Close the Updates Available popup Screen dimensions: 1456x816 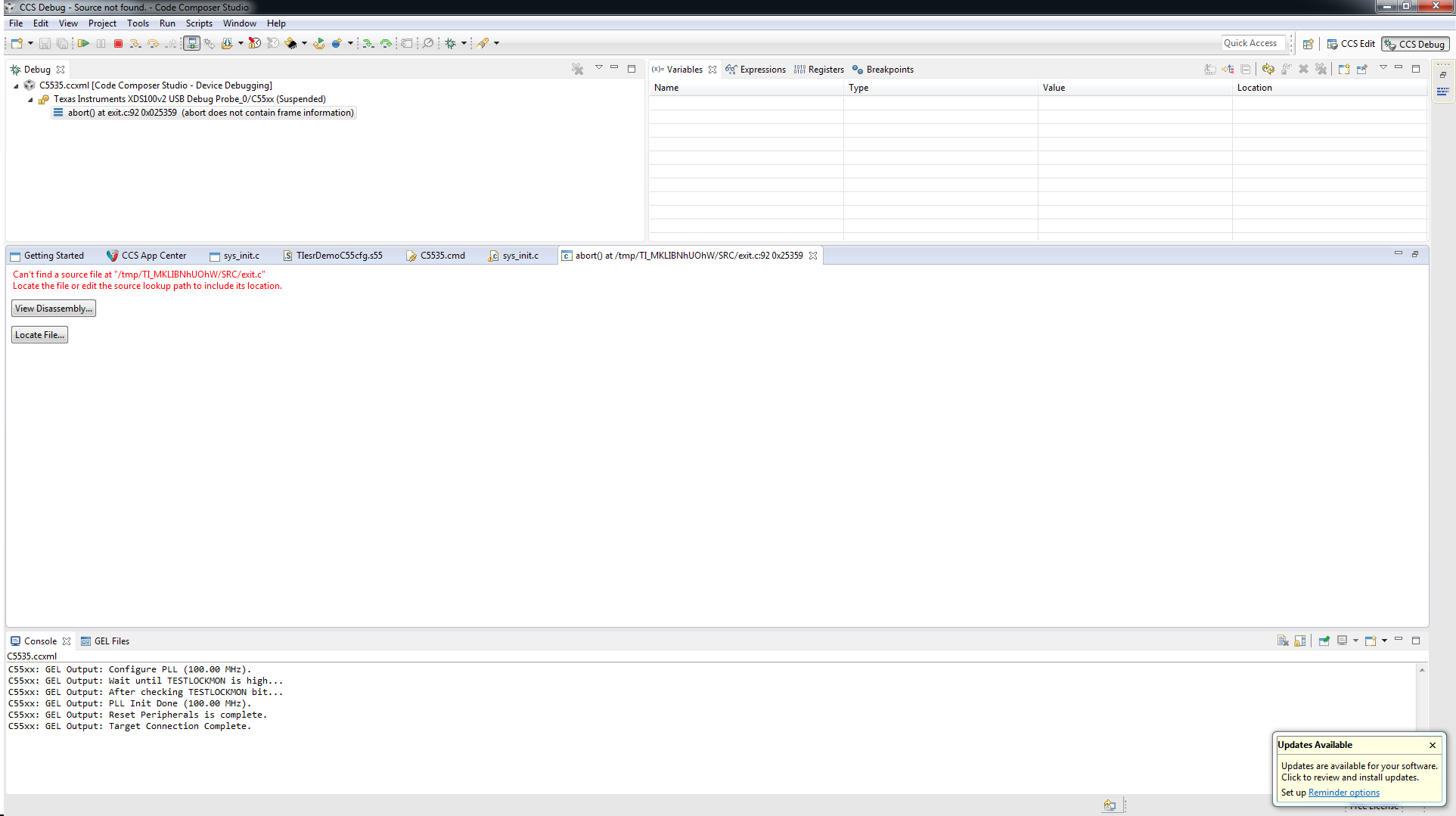[x=1433, y=745]
